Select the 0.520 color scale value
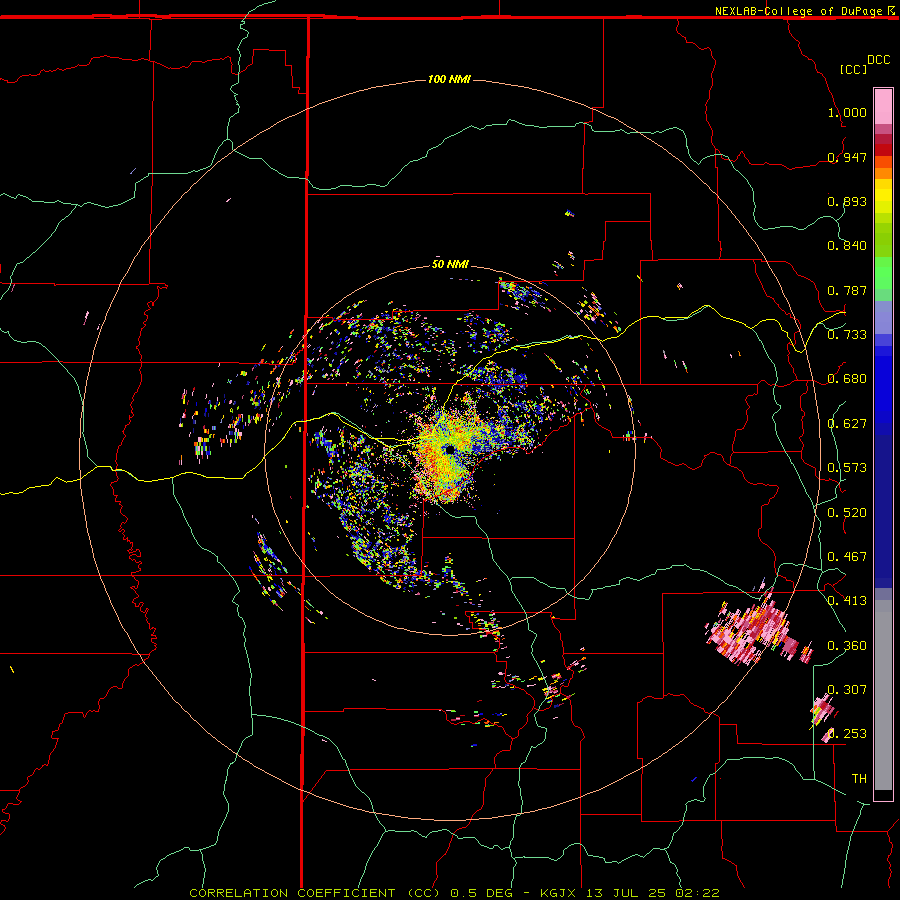Screen dimensions: 900x900 (x=847, y=513)
